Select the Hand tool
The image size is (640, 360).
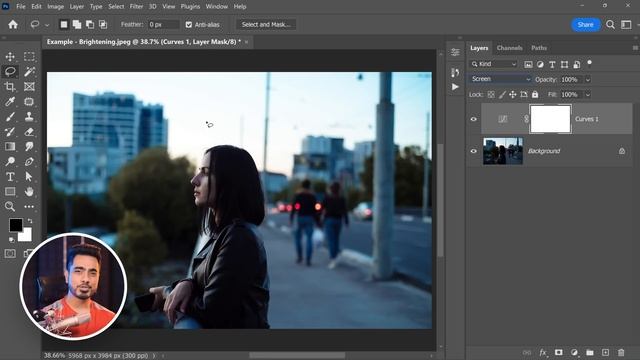tap(29, 191)
